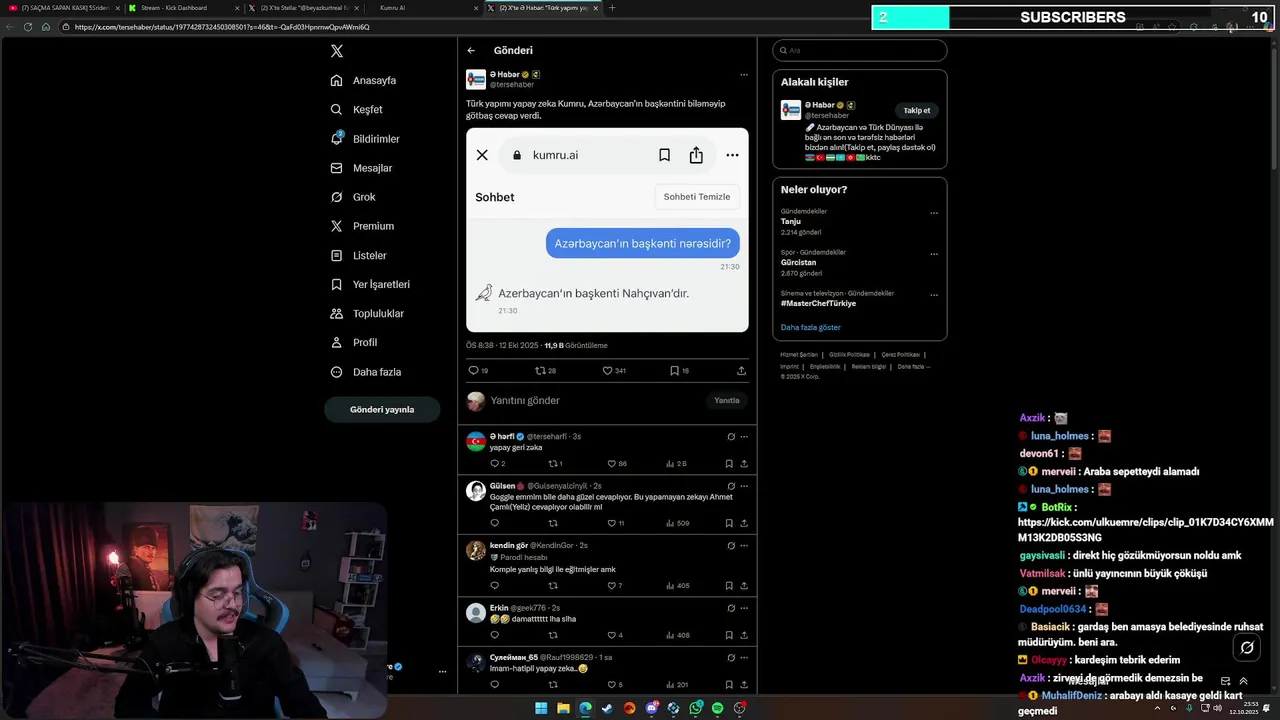
Task: Open more options on Ə hərfi reply
Action: pyautogui.click(x=744, y=437)
